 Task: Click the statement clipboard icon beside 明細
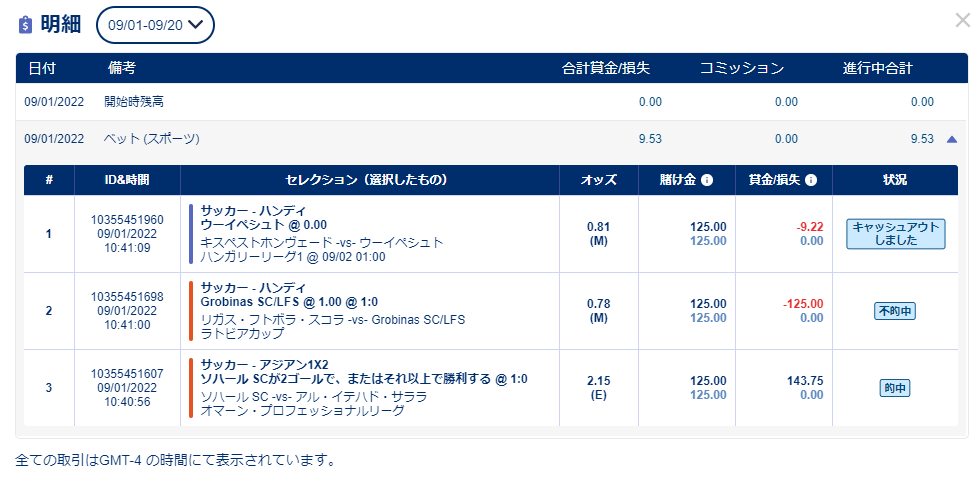point(25,25)
